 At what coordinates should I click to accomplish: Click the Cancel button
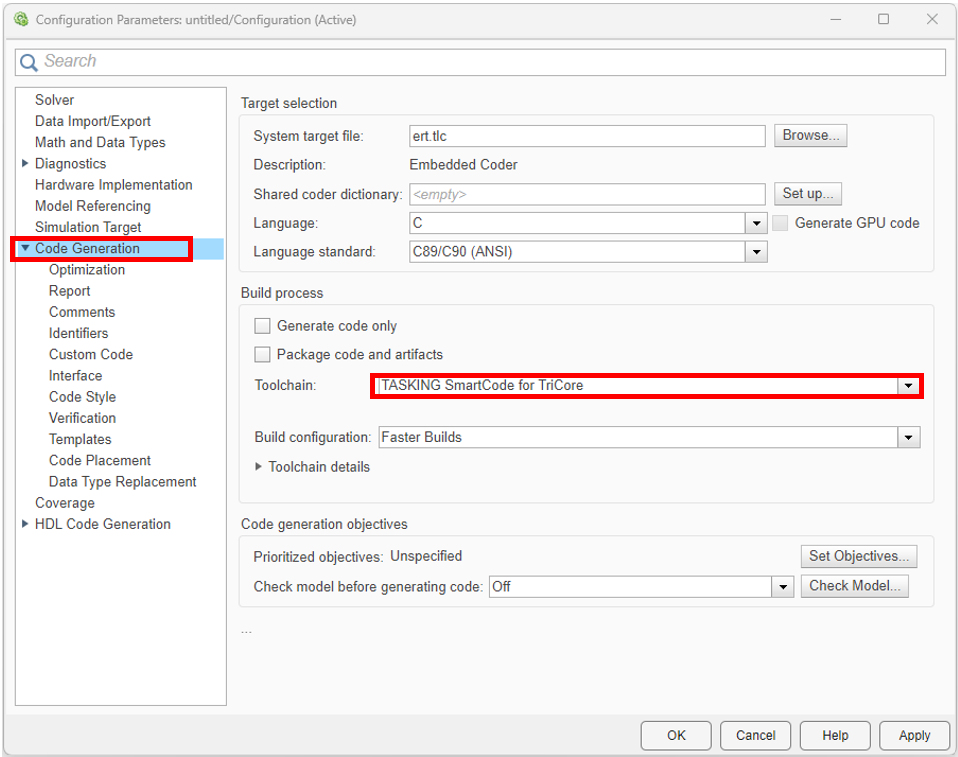[x=755, y=735]
